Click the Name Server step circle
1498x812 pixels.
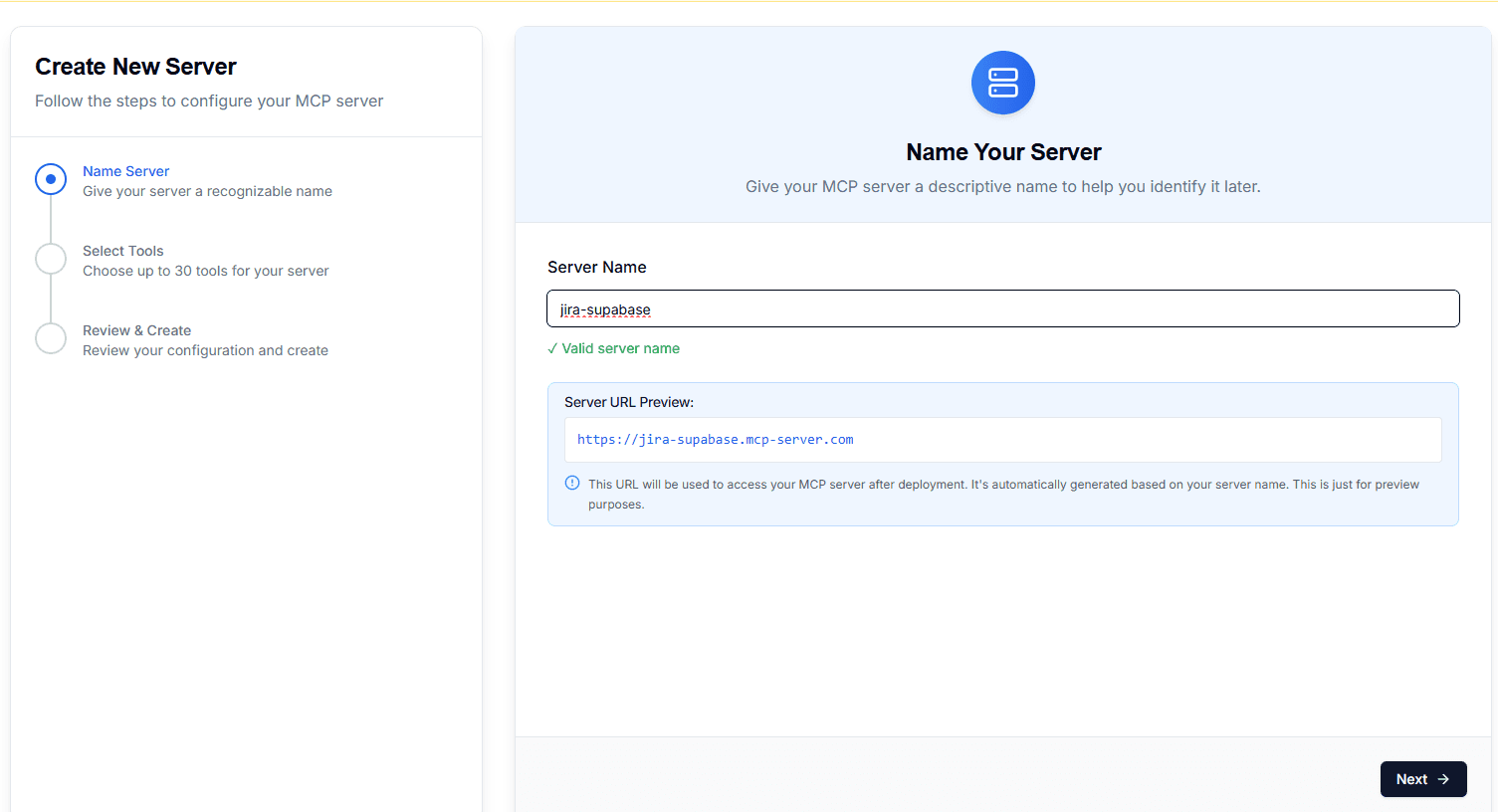[51, 179]
